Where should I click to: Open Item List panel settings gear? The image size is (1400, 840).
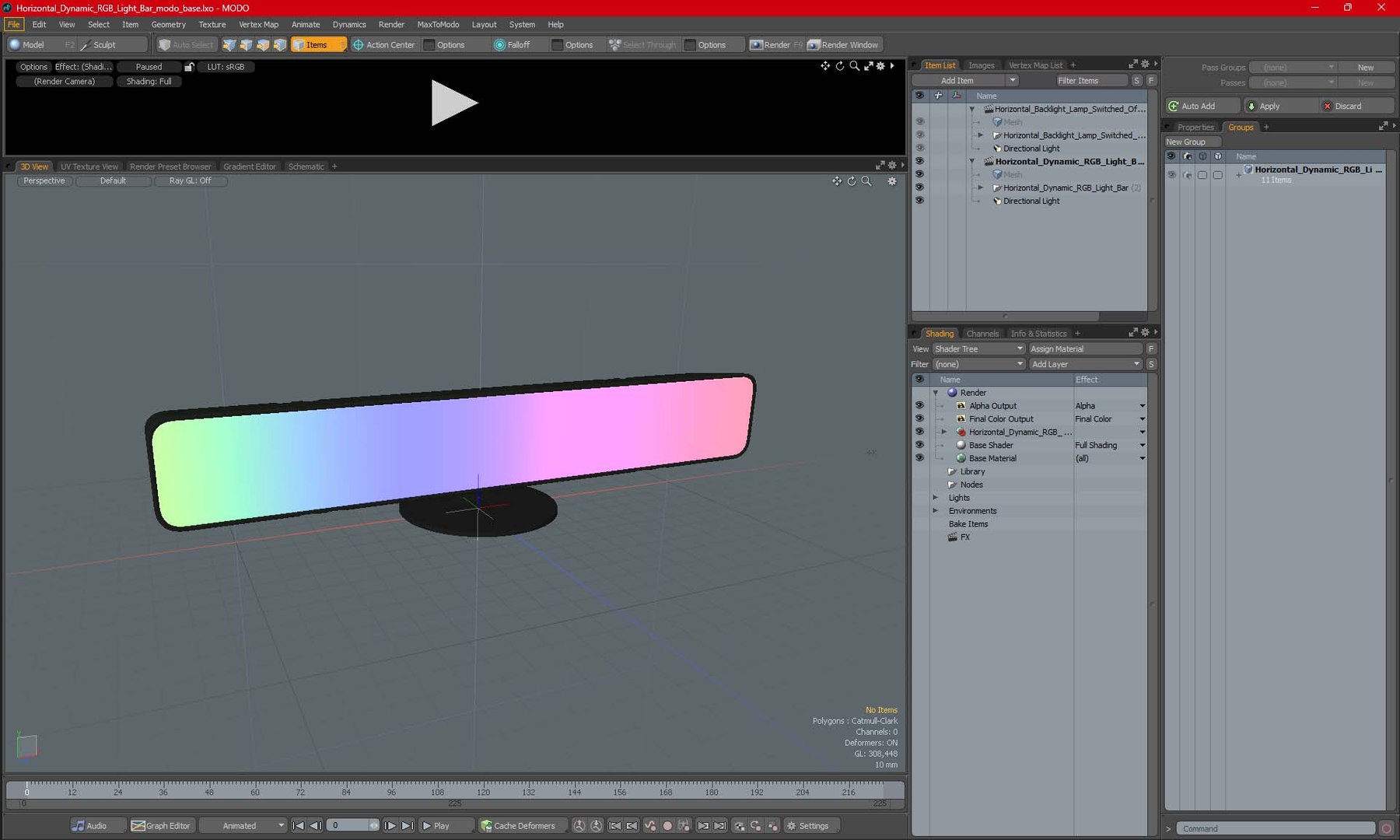(1145, 65)
